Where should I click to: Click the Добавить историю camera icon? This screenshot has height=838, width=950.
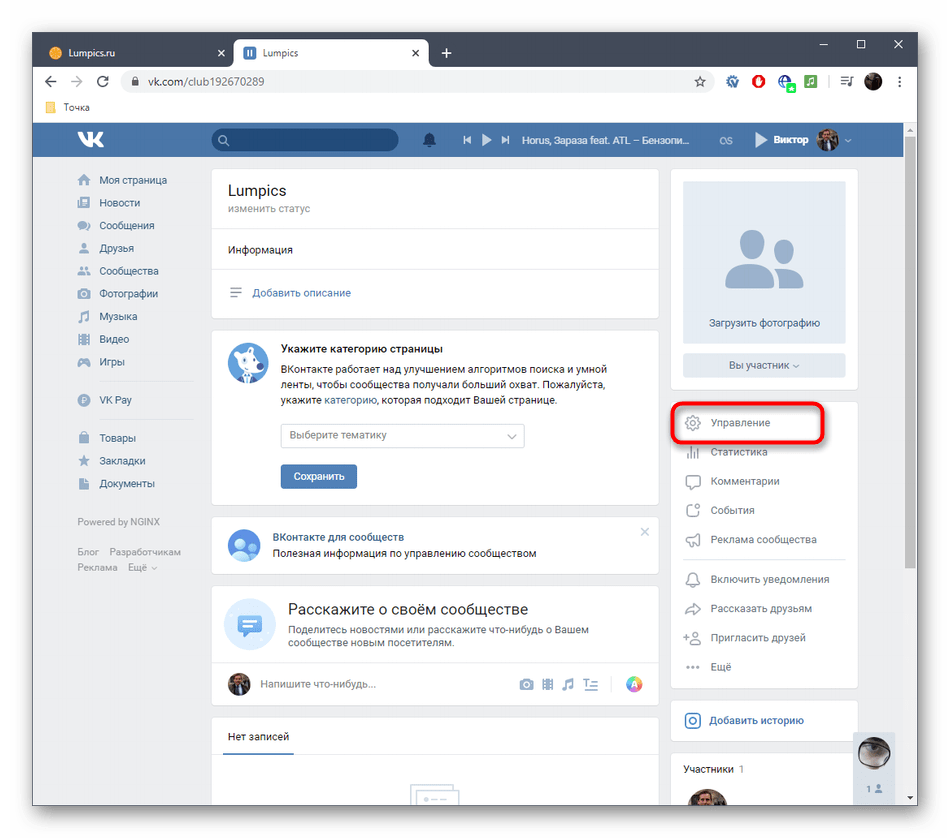click(693, 720)
